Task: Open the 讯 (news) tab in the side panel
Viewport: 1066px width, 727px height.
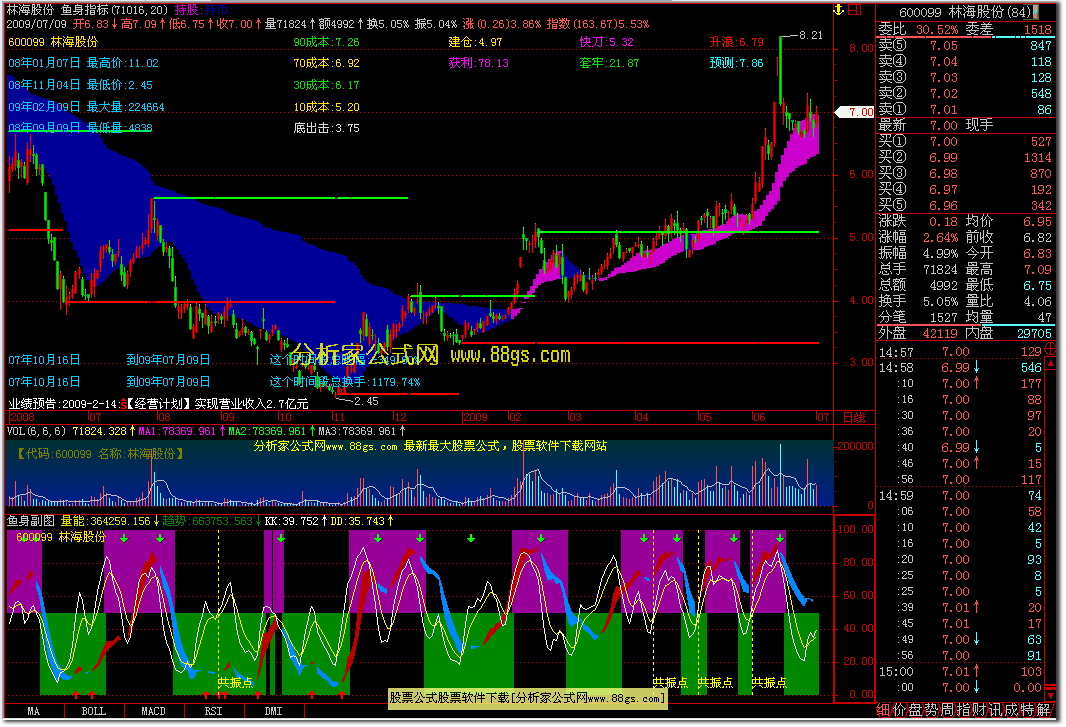Action: coord(994,710)
